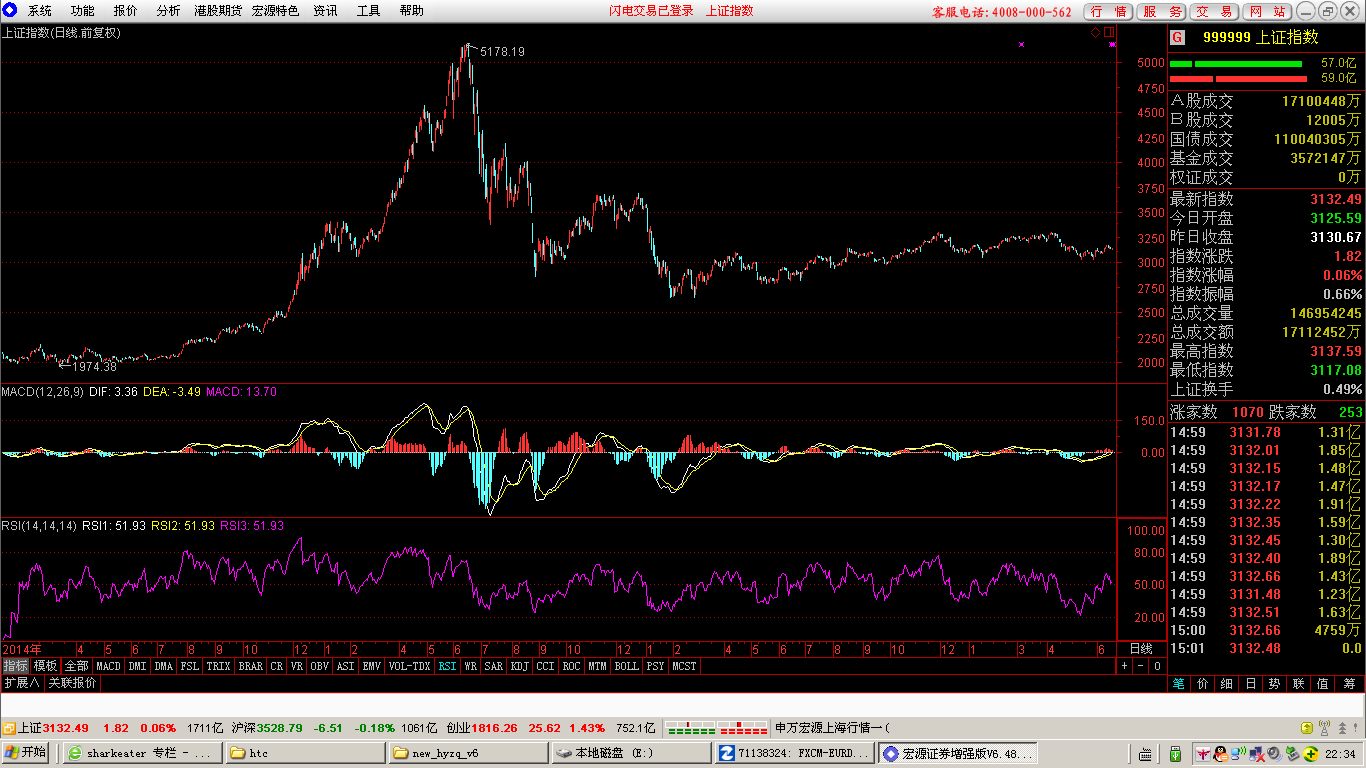Screen dimensions: 1366x768
Task: Open the htc folder taskbar item
Action: [305, 753]
